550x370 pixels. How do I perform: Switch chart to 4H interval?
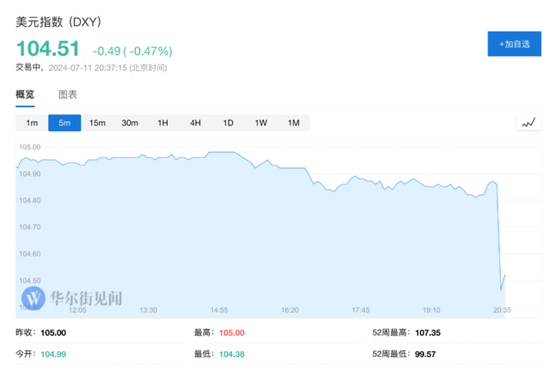tap(195, 123)
